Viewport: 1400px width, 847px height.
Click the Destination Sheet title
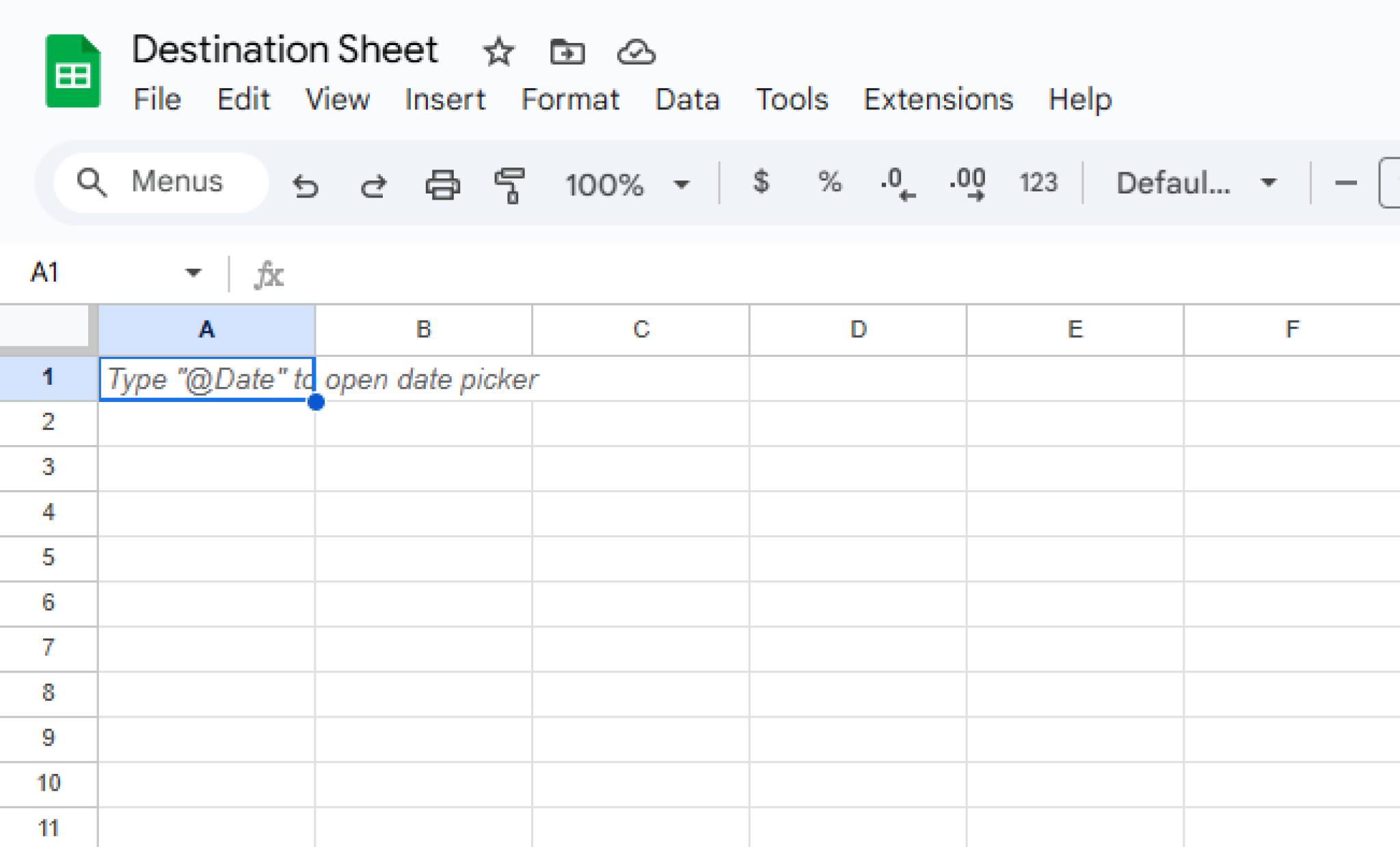pos(285,49)
